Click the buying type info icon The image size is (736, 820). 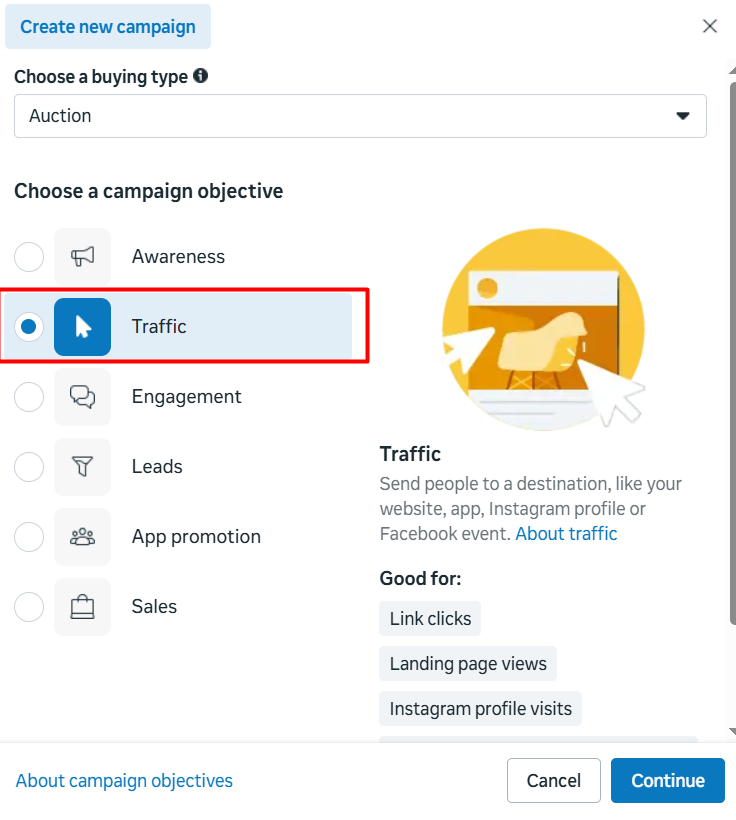[200, 76]
